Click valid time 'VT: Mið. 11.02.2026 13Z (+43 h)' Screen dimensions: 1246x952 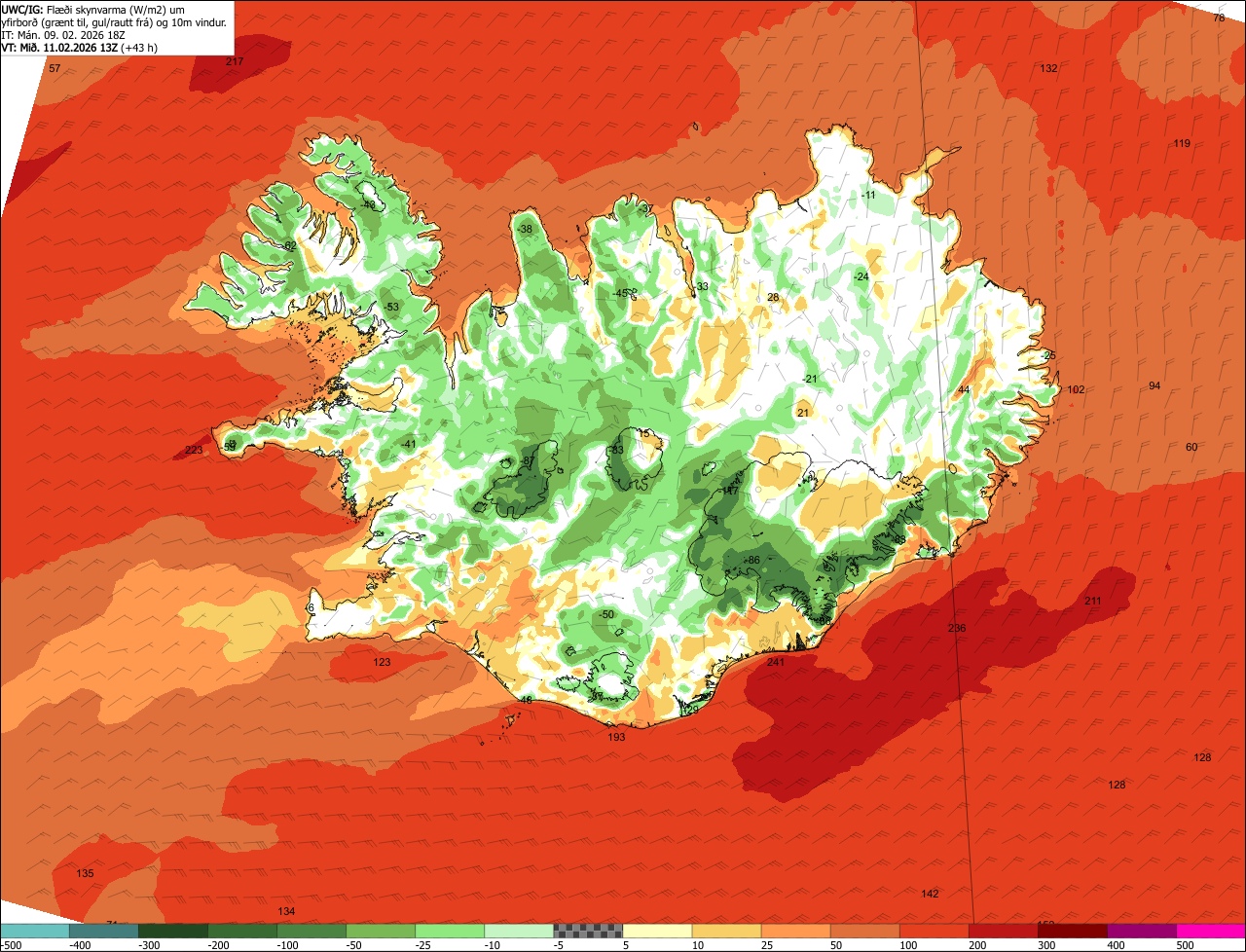80,47
